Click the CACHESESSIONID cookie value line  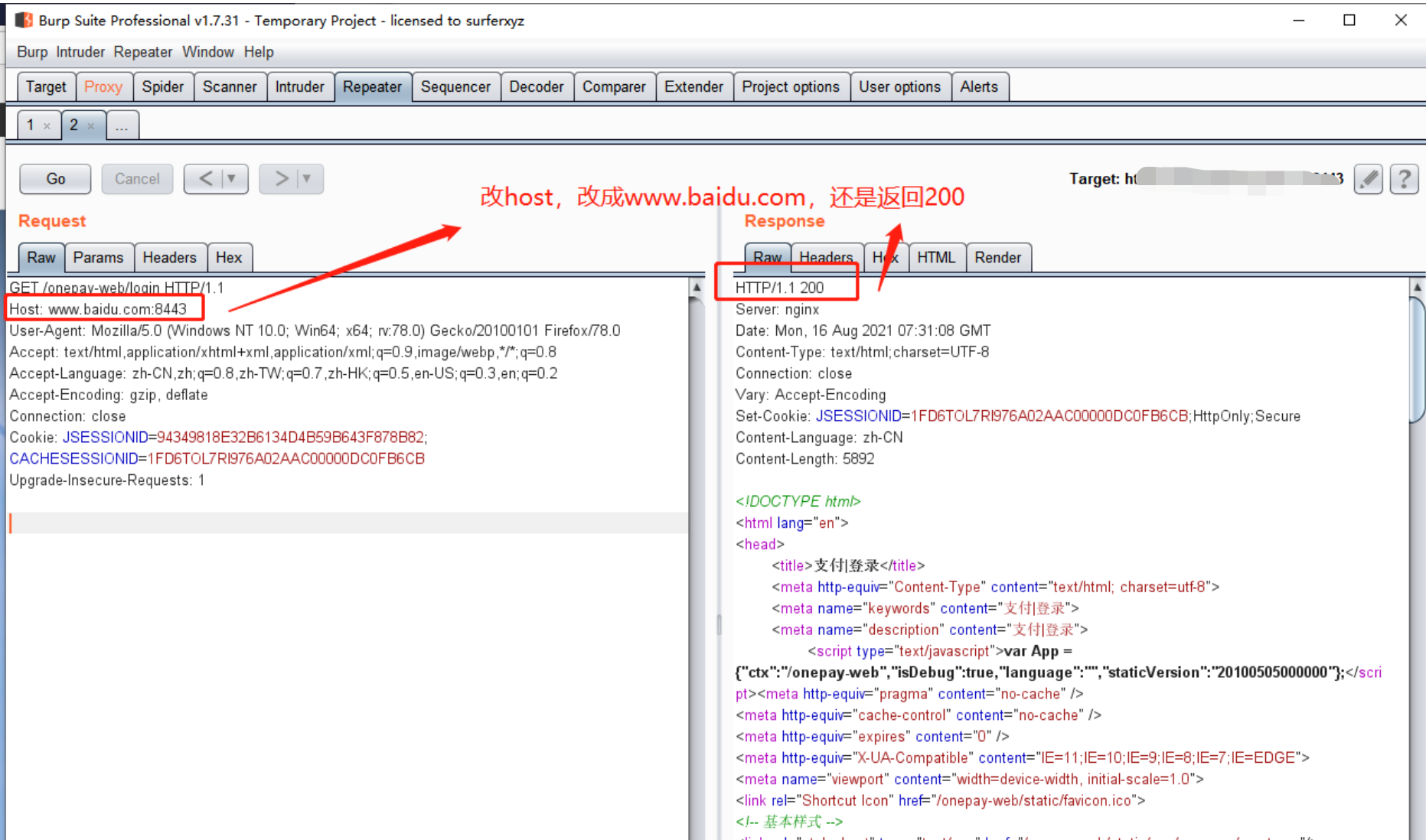tap(217, 459)
